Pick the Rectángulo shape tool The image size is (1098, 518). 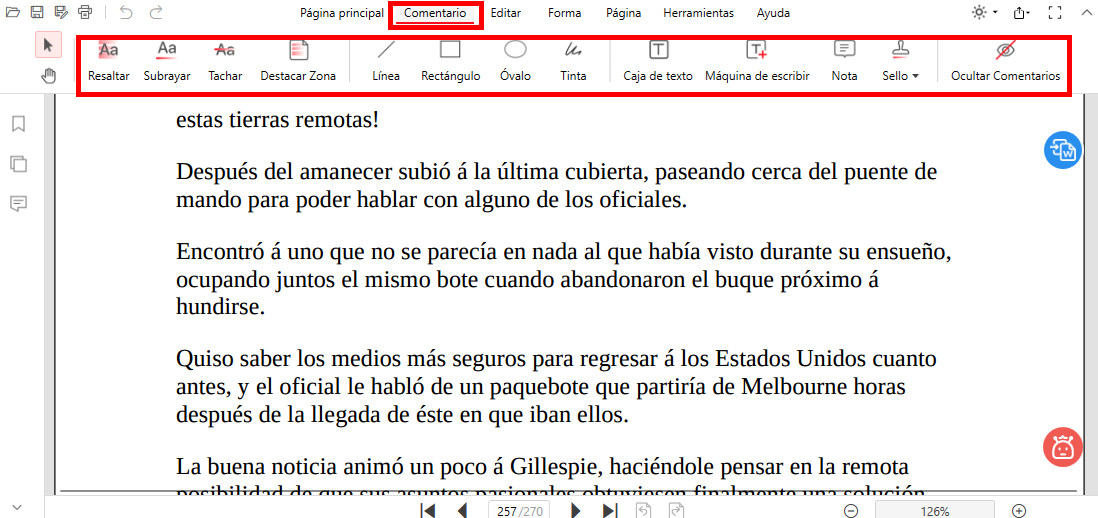(x=450, y=62)
